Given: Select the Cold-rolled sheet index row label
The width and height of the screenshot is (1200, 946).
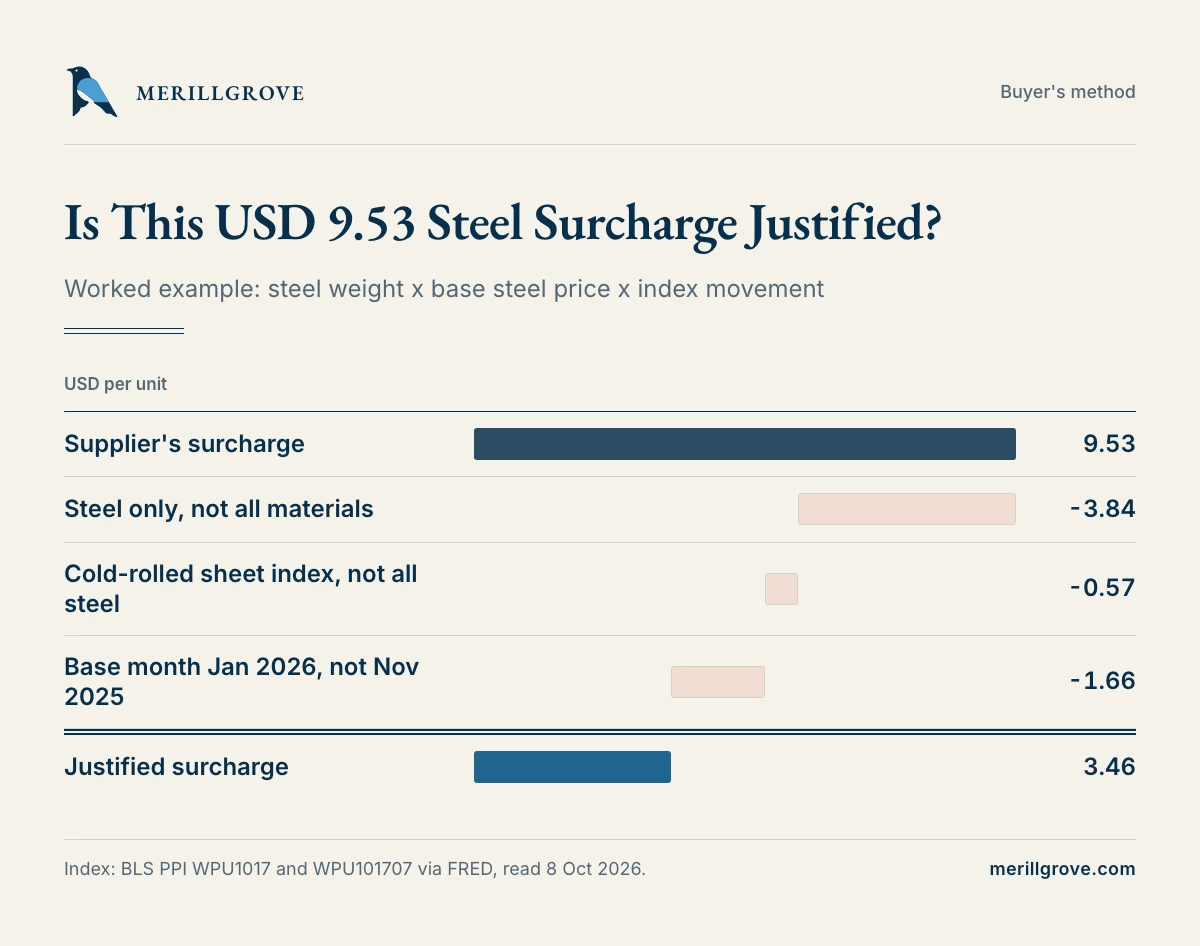Looking at the screenshot, I should (x=241, y=589).
